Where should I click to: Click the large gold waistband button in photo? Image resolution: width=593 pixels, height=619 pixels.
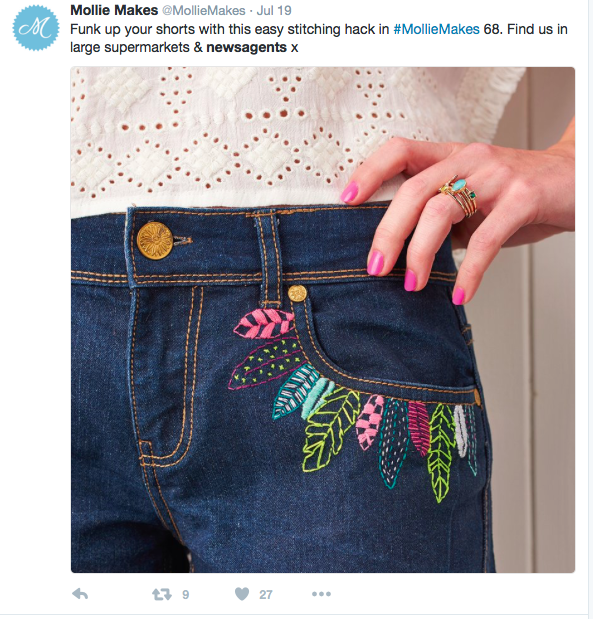[155, 240]
